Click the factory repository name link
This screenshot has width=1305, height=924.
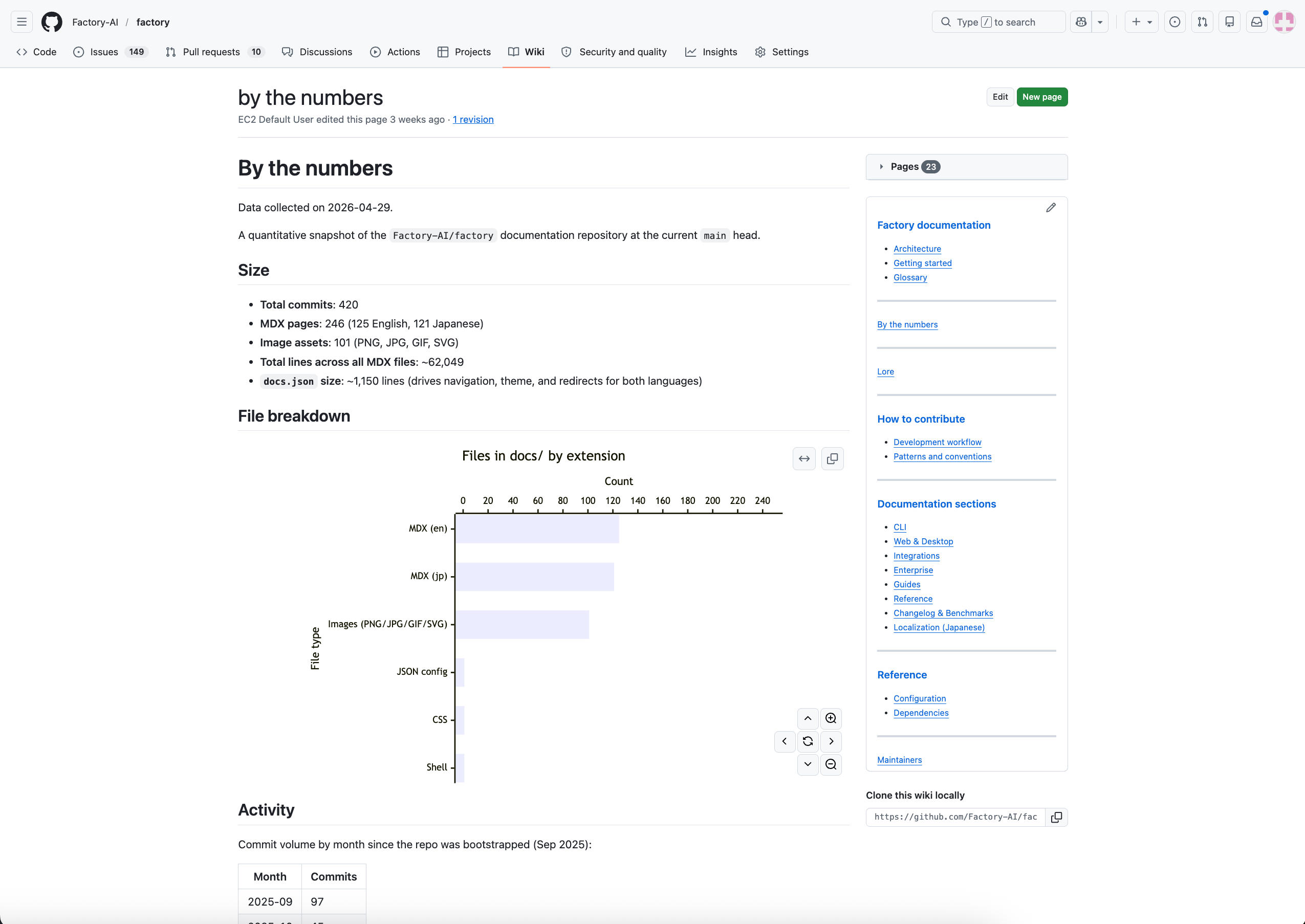[x=153, y=22]
